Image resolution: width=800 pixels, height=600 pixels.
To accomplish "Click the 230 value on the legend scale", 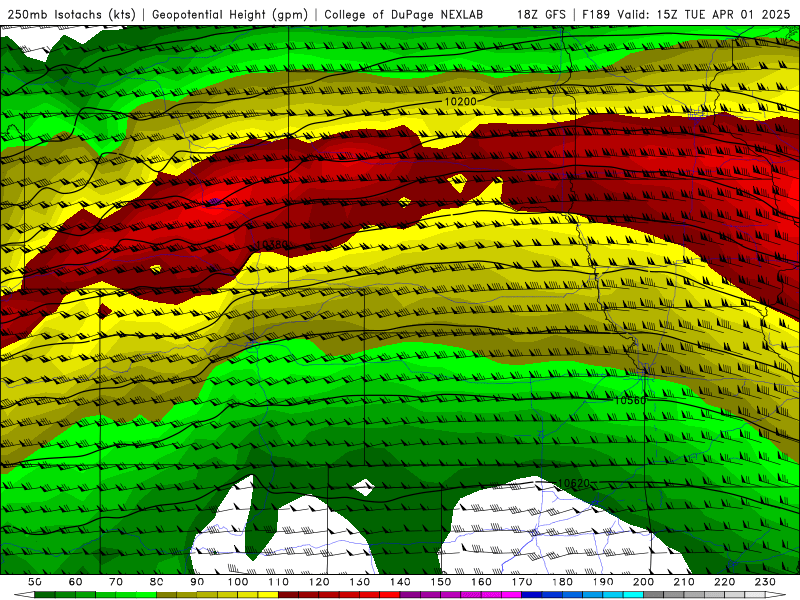I will (x=765, y=582).
